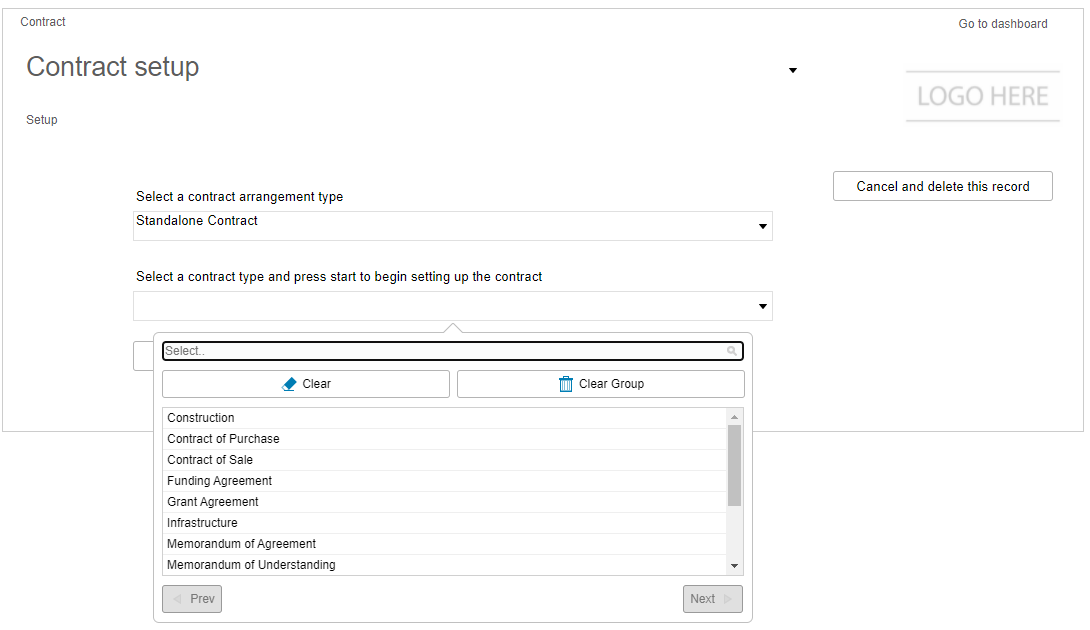This screenshot has height=630, width=1090.
Task: Click the LOGO HERE image
Action: click(982, 96)
